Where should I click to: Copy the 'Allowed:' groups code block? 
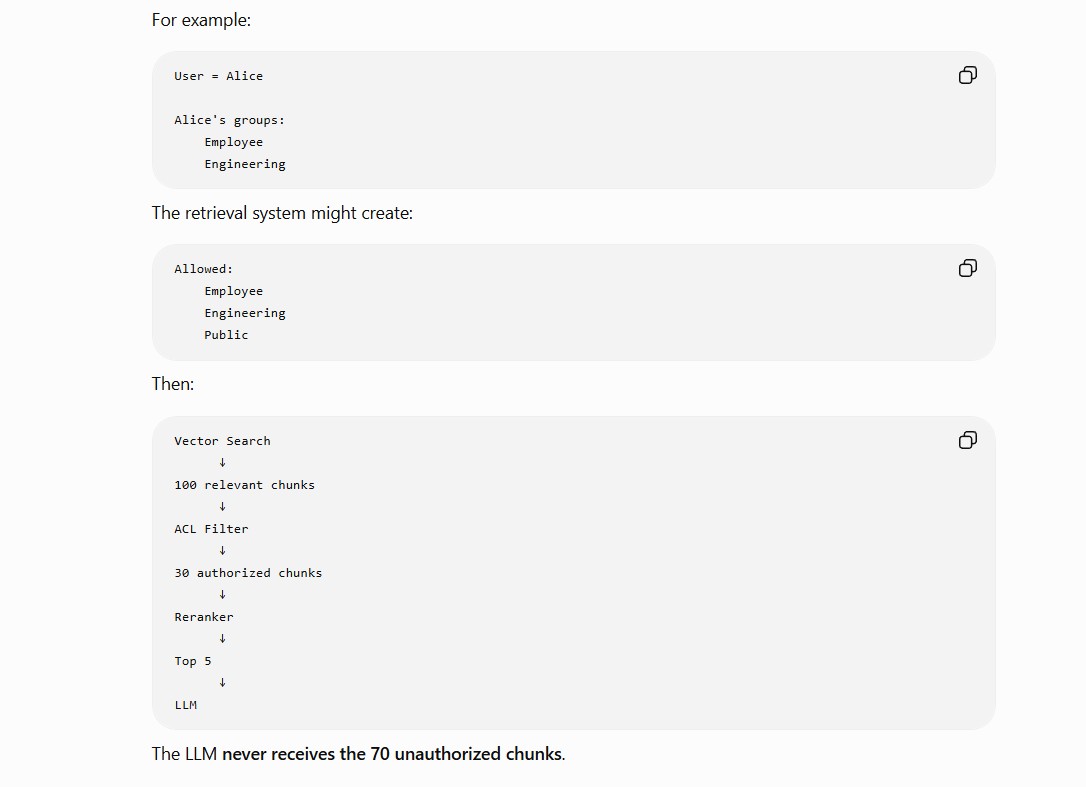click(x=968, y=268)
